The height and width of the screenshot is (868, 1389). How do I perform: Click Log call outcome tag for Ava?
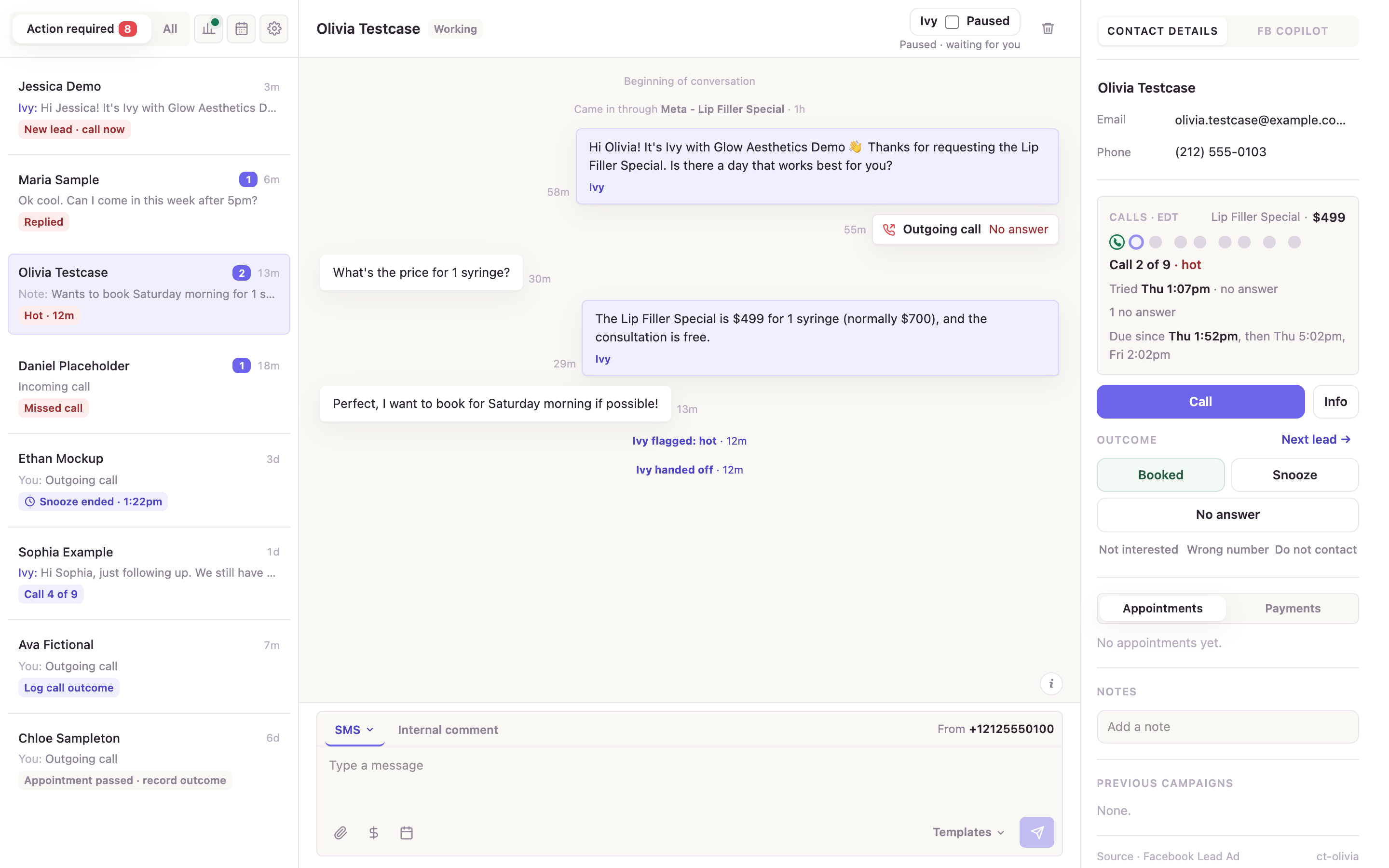click(68, 688)
